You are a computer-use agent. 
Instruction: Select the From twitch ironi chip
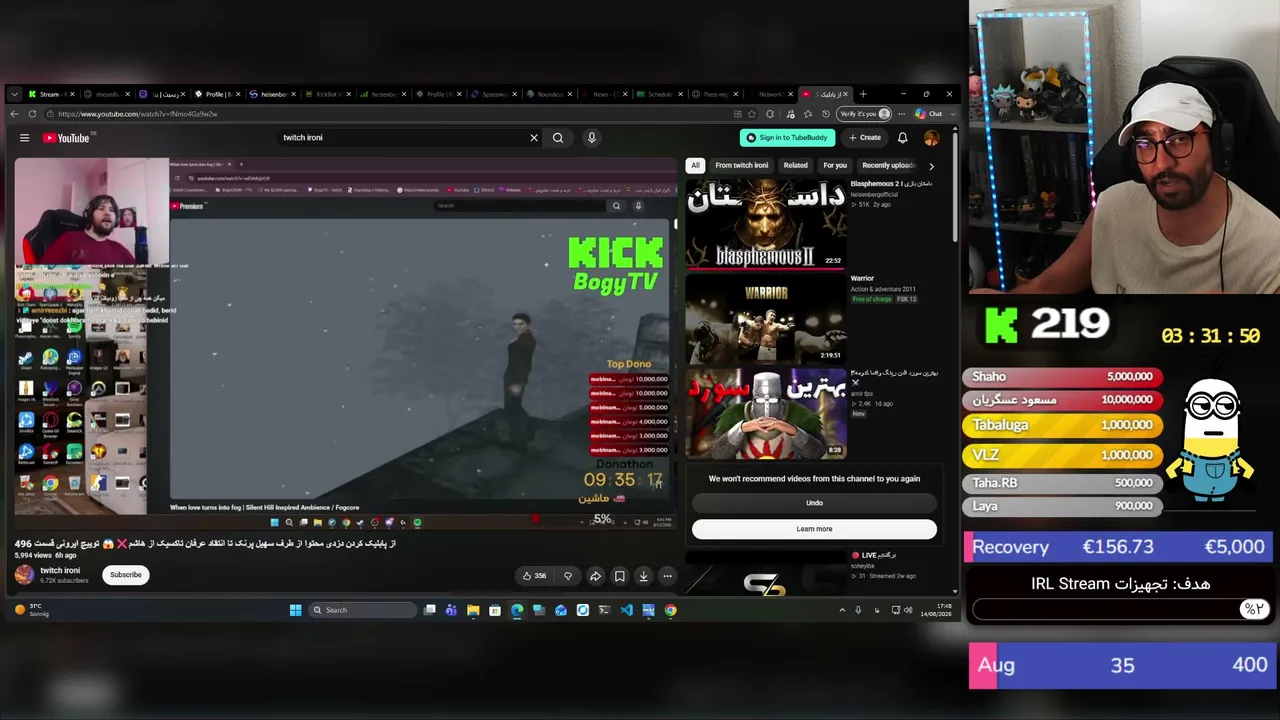742,165
